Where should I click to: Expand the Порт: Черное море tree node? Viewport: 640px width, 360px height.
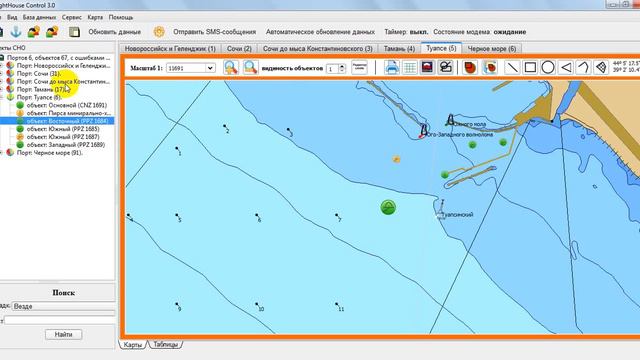[2, 153]
